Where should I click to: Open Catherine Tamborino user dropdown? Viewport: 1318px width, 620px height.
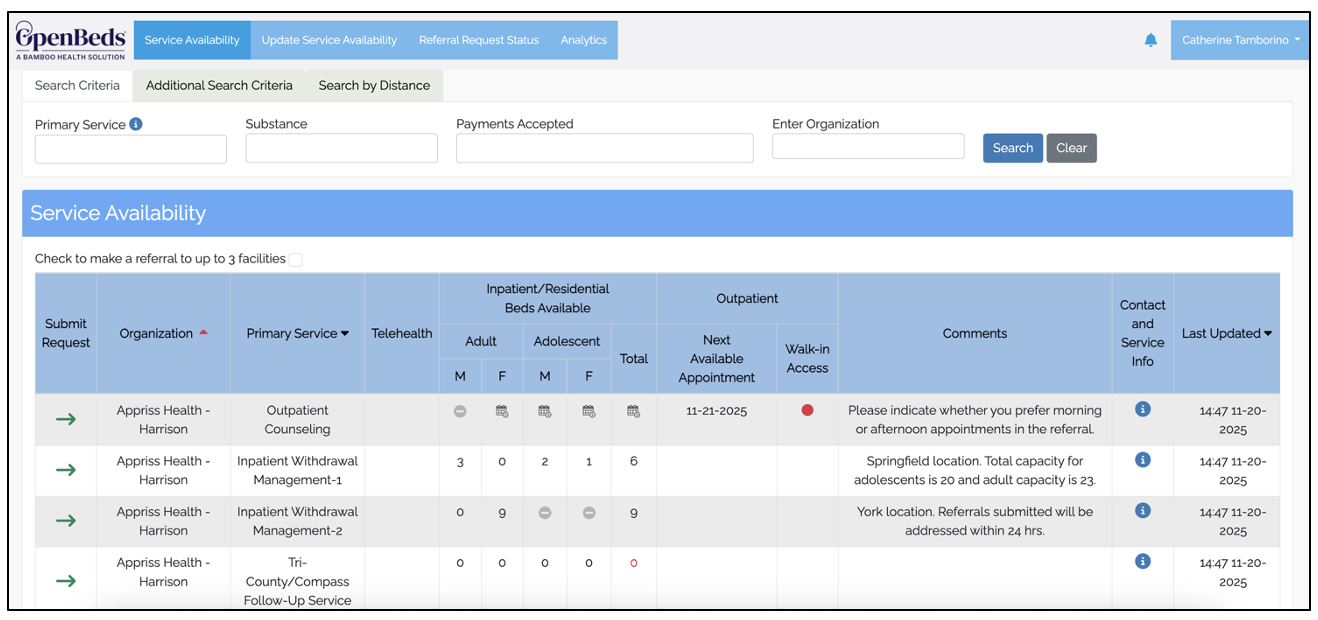(1240, 40)
